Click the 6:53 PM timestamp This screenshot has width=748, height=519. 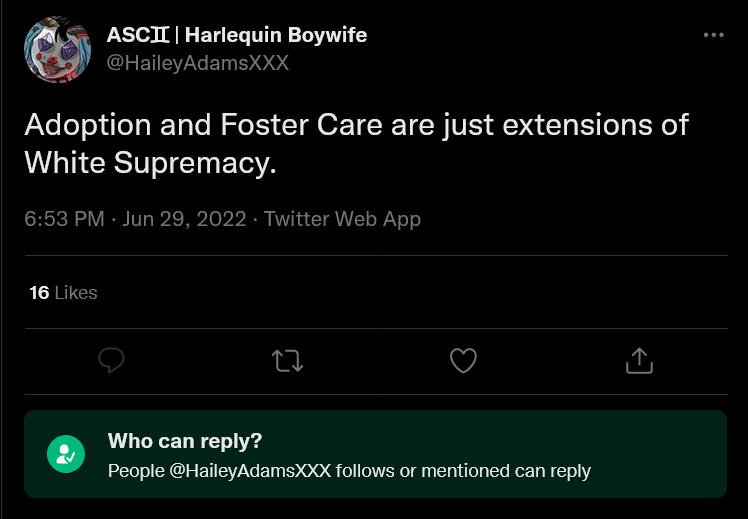click(64, 219)
